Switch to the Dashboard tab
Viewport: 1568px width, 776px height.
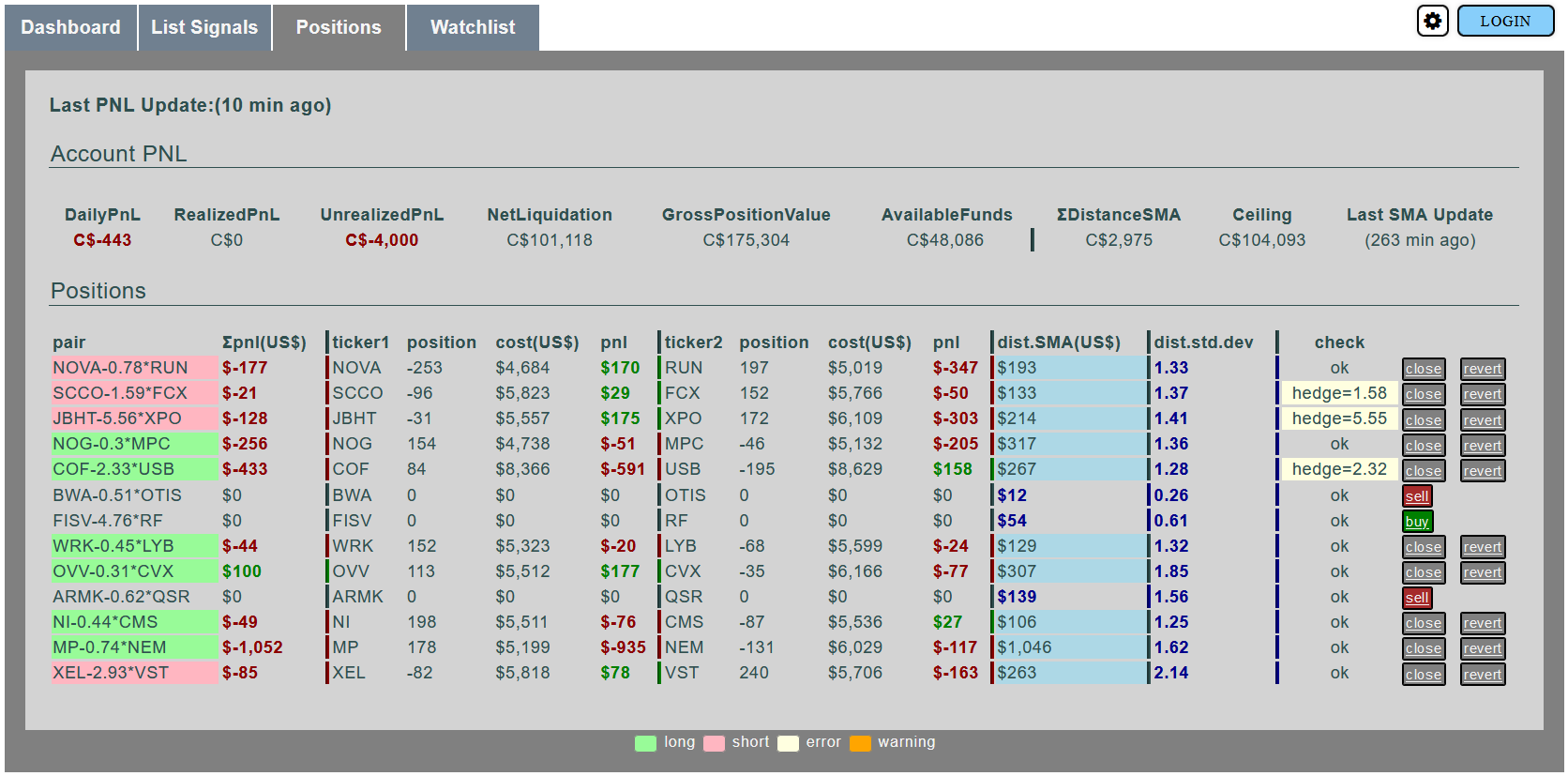[x=70, y=27]
